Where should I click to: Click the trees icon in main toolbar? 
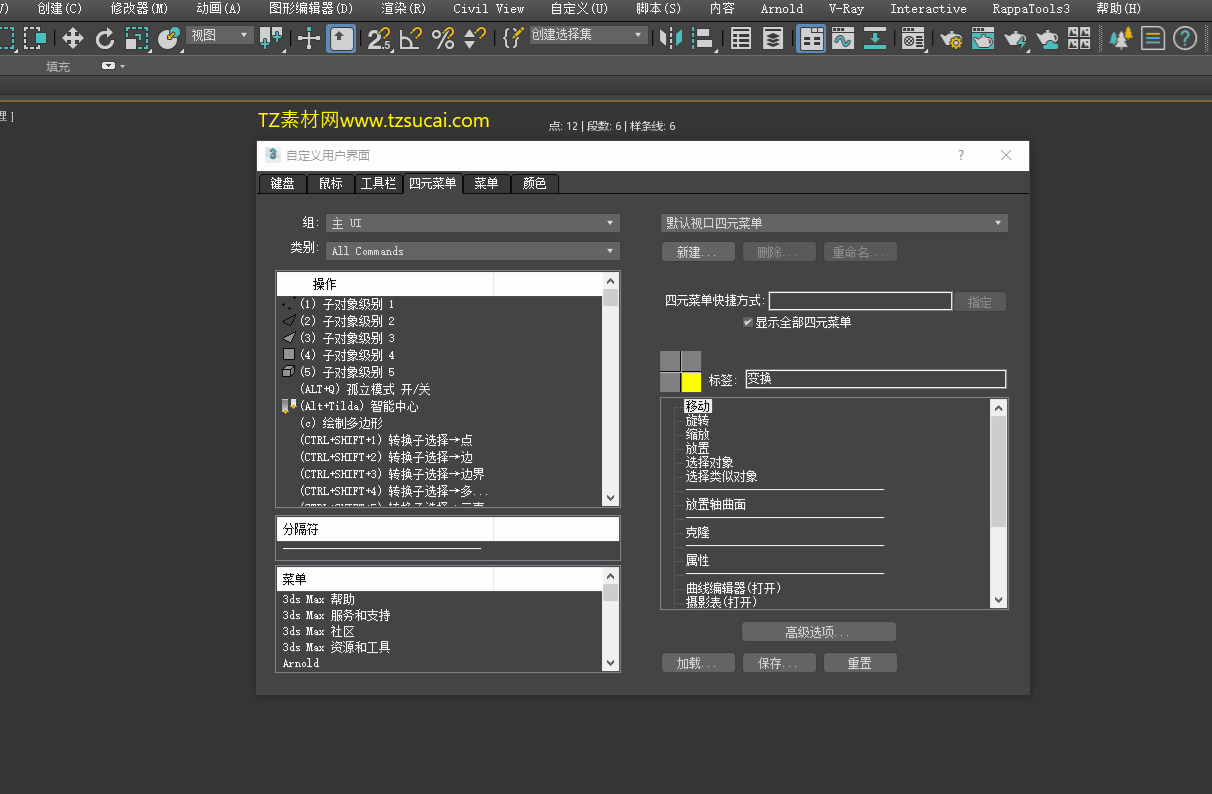1120,39
